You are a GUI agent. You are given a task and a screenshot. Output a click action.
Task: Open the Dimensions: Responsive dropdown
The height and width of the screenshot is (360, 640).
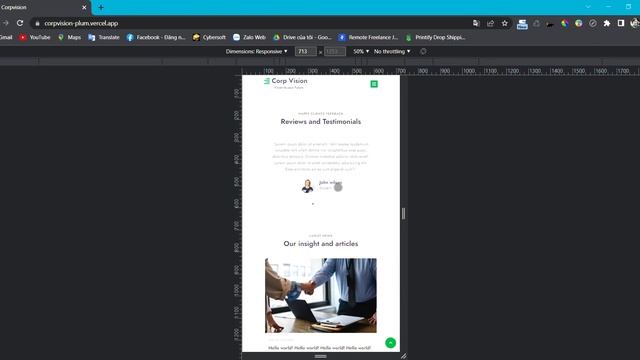click(256, 51)
